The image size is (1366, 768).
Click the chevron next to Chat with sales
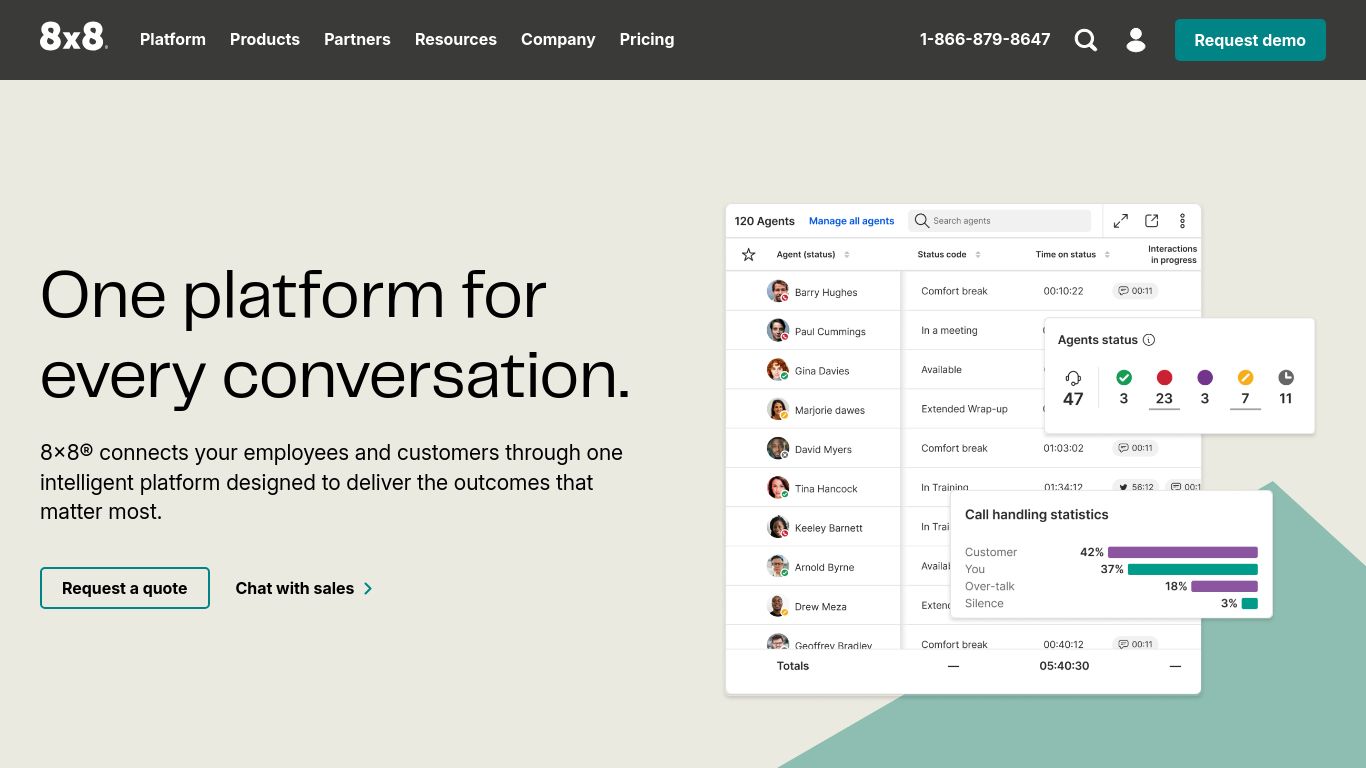point(368,588)
